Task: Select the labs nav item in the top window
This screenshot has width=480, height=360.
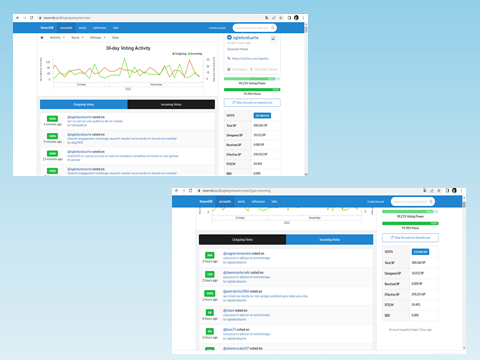Action: click(x=116, y=28)
